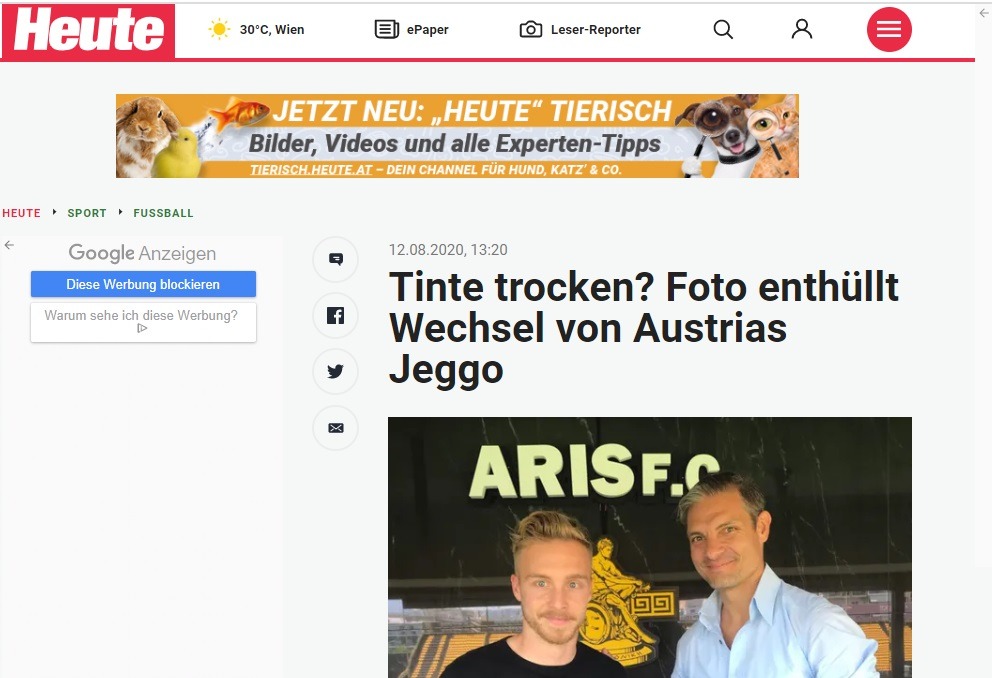This screenshot has width=992, height=678.
Task: Click the ePaper newspaper icon
Action: 387,29
